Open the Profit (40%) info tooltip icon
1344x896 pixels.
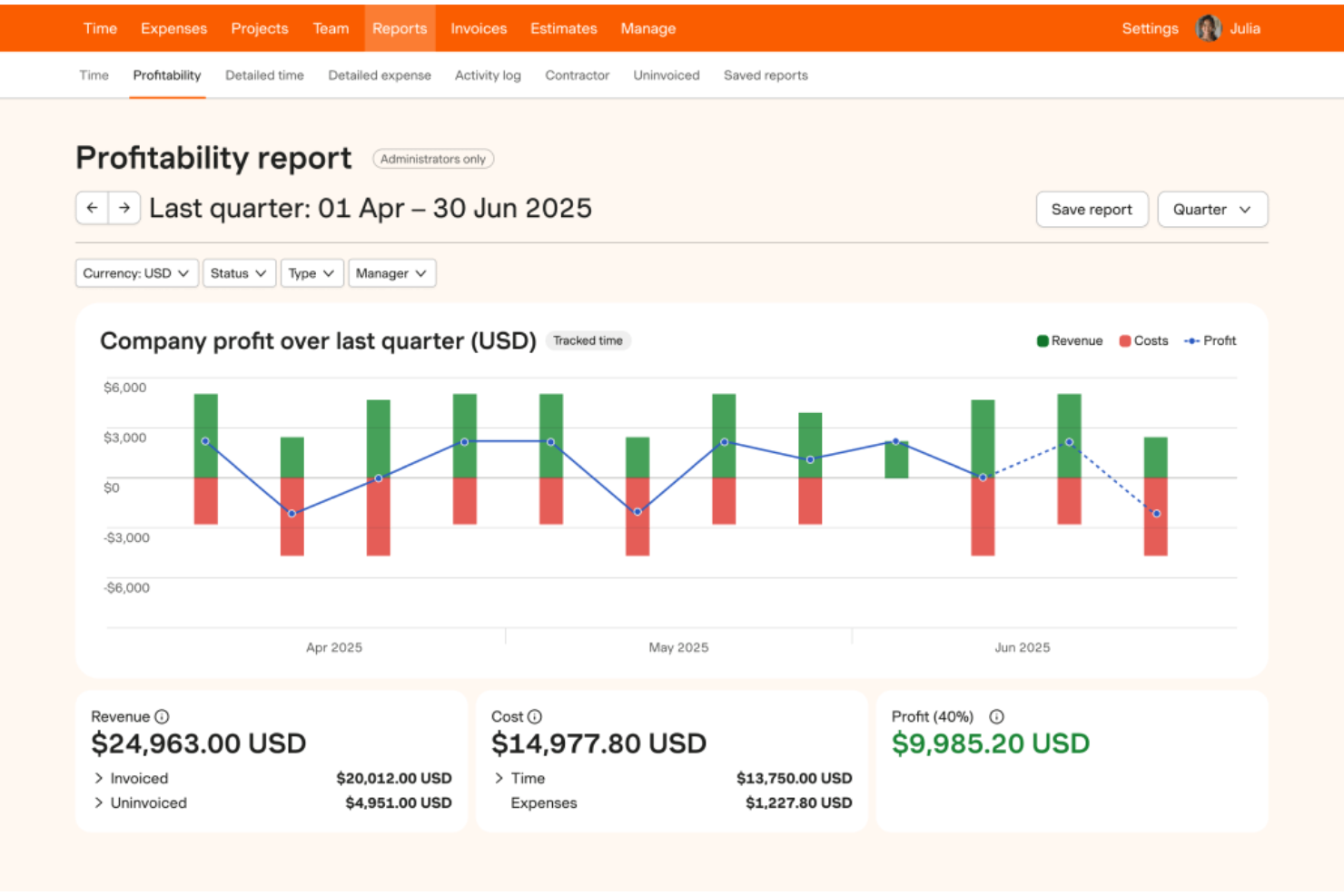click(x=996, y=716)
